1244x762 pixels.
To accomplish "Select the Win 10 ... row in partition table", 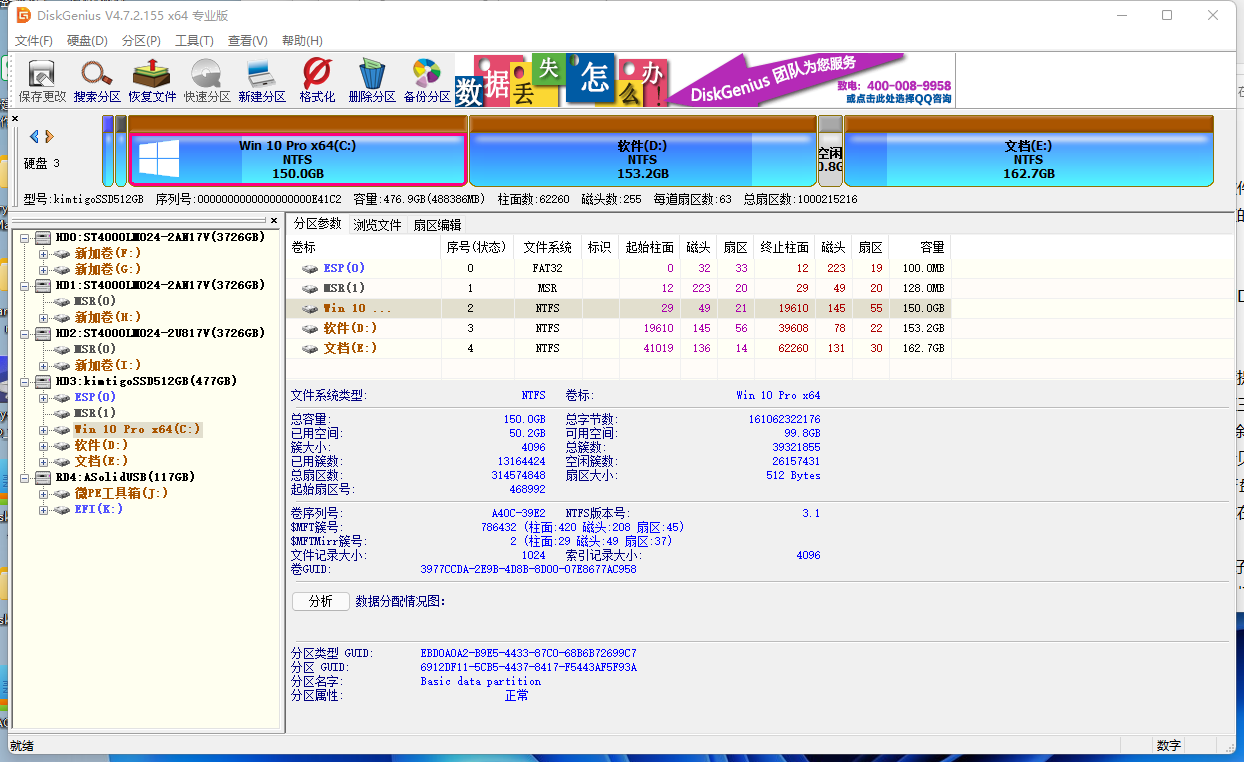I will (619, 308).
